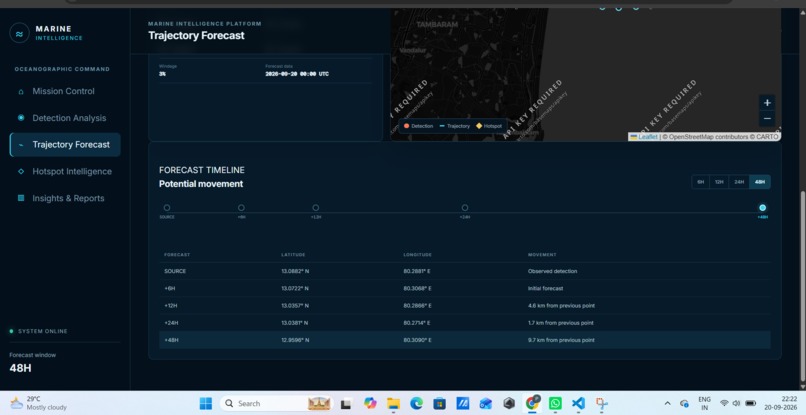
Task: Select the 6H forecast window button
Action: pos(700,182)
